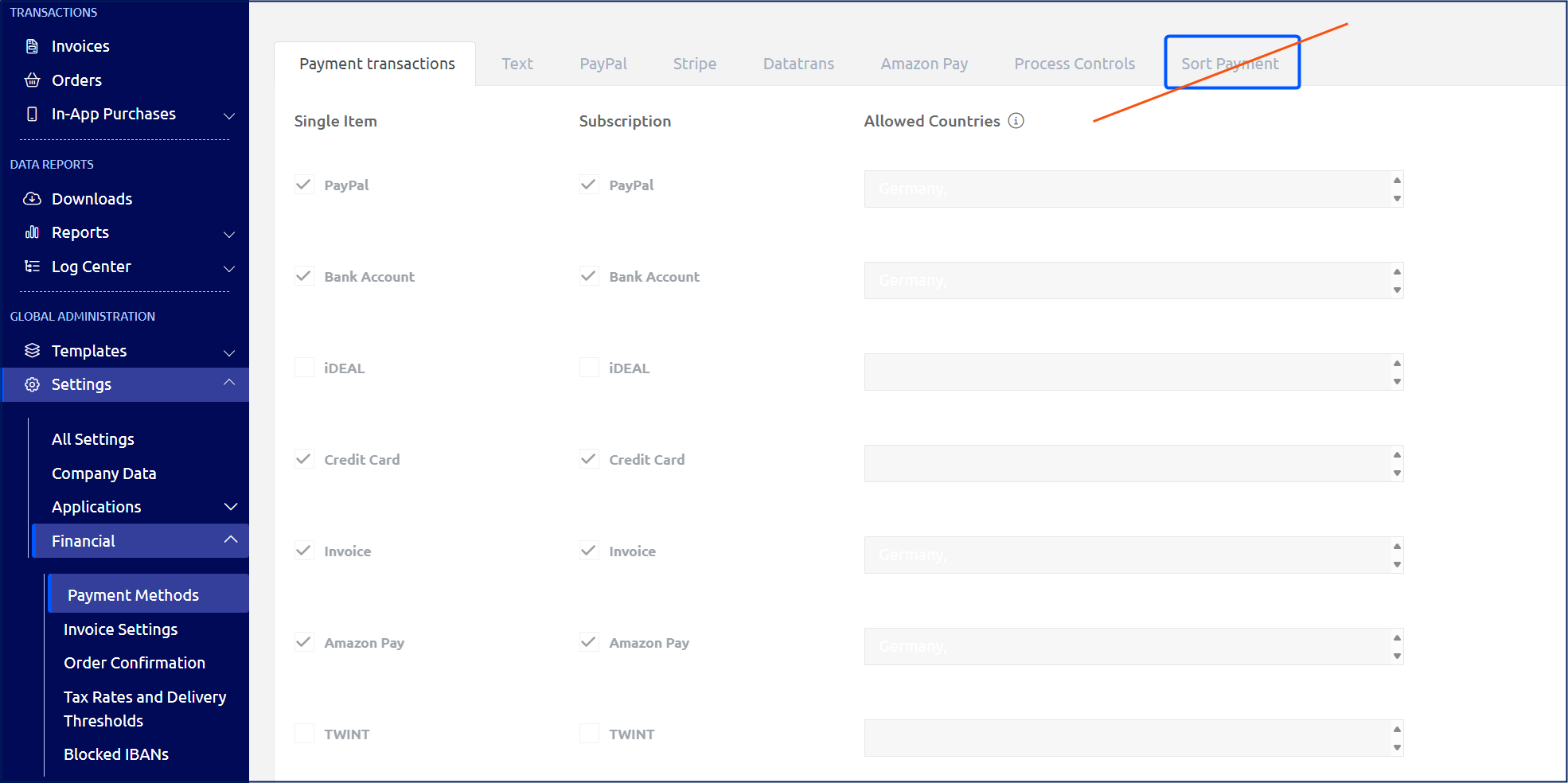Viewport: 1568px width, 783px height.
Task: Click the Log Center list icon
Action: 32,266
